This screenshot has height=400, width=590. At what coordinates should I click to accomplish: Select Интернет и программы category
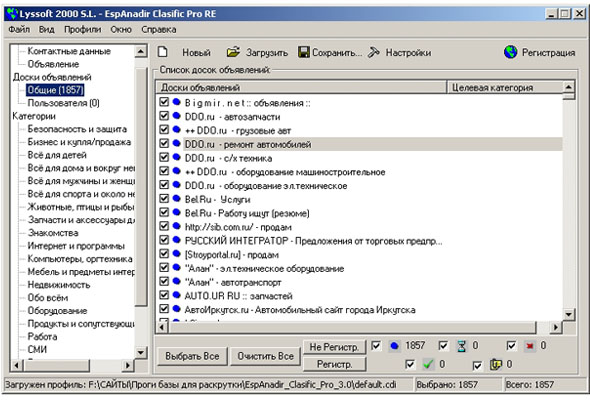[x=76, y=246]
